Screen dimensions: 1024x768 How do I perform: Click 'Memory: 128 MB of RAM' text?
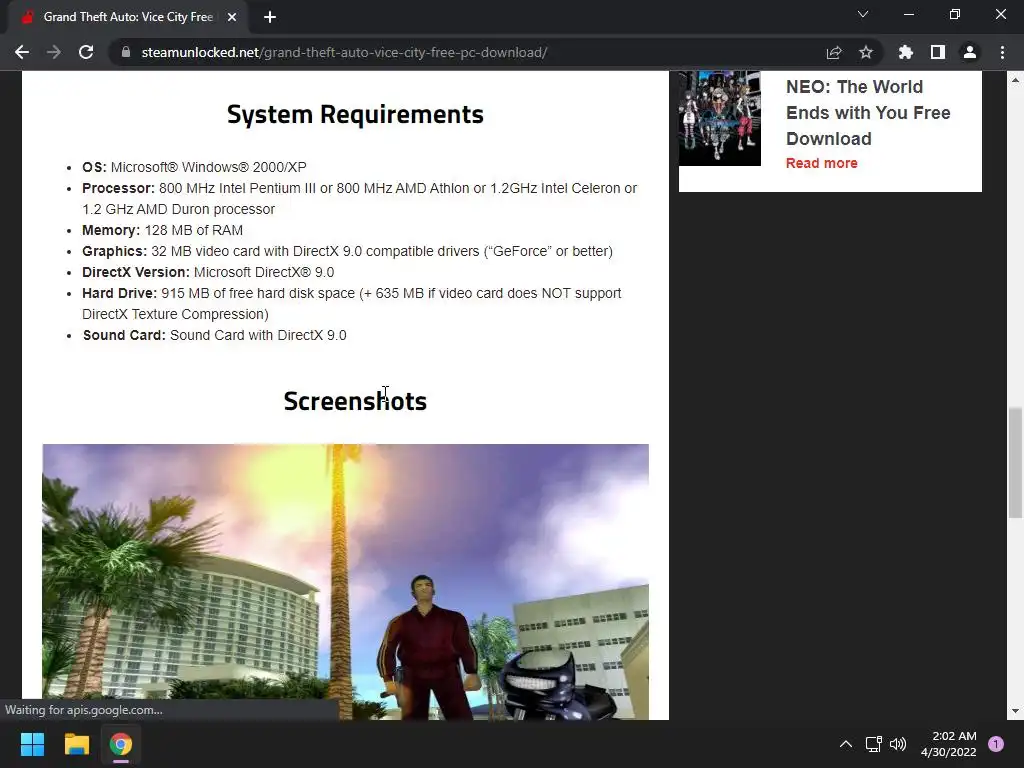pyautogui.click(x=163, y=231)
